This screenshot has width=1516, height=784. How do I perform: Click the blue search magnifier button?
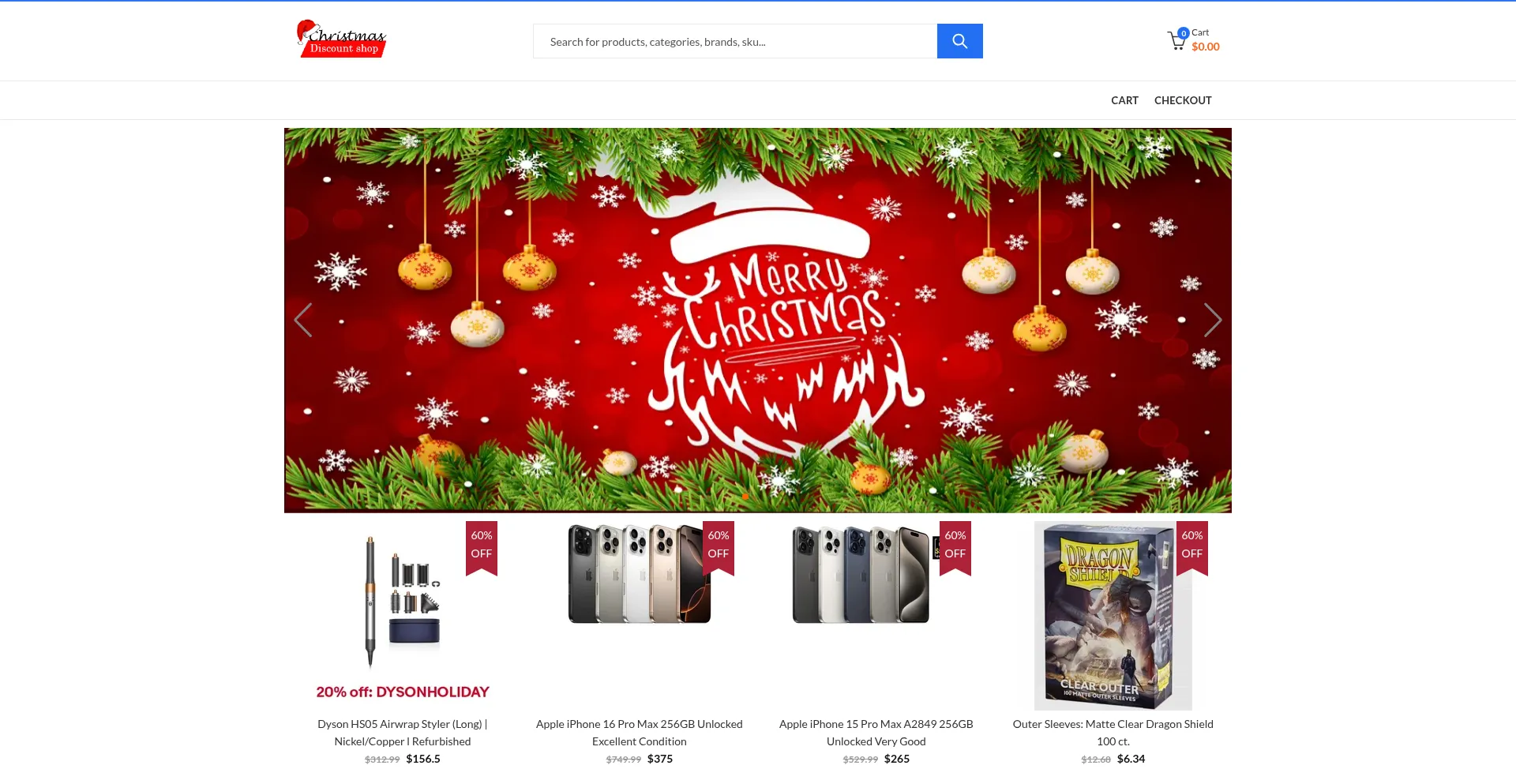click(959, 41)
